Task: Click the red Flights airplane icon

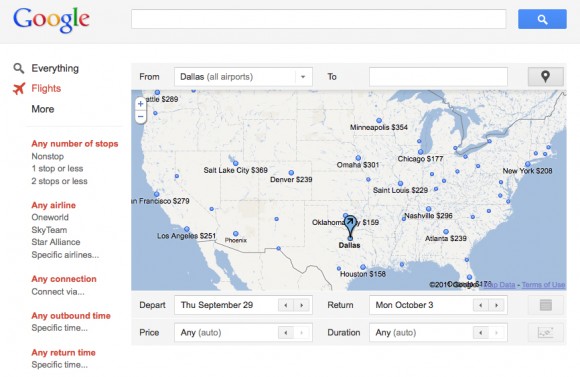Action: (x=19, y=88)
